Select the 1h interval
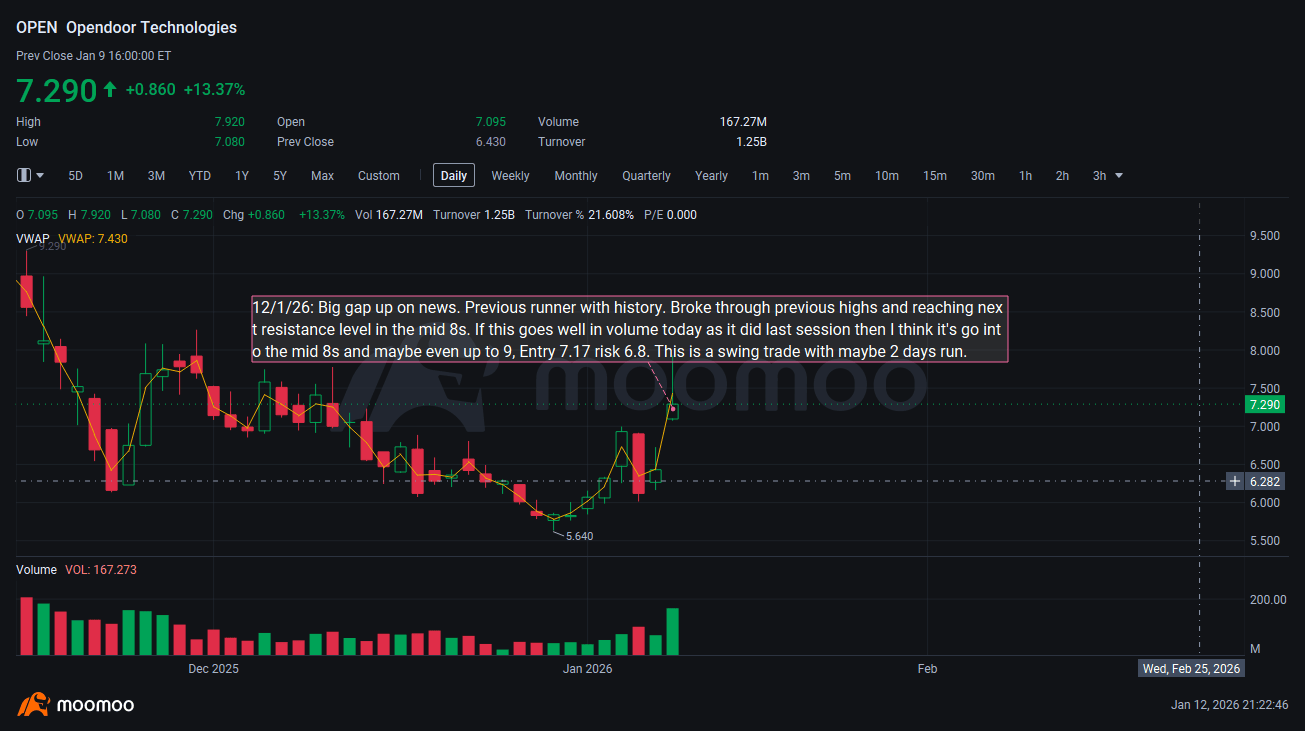This screenshot has width=1305, height=731. pyautogui.click(x=1025, y=176)
